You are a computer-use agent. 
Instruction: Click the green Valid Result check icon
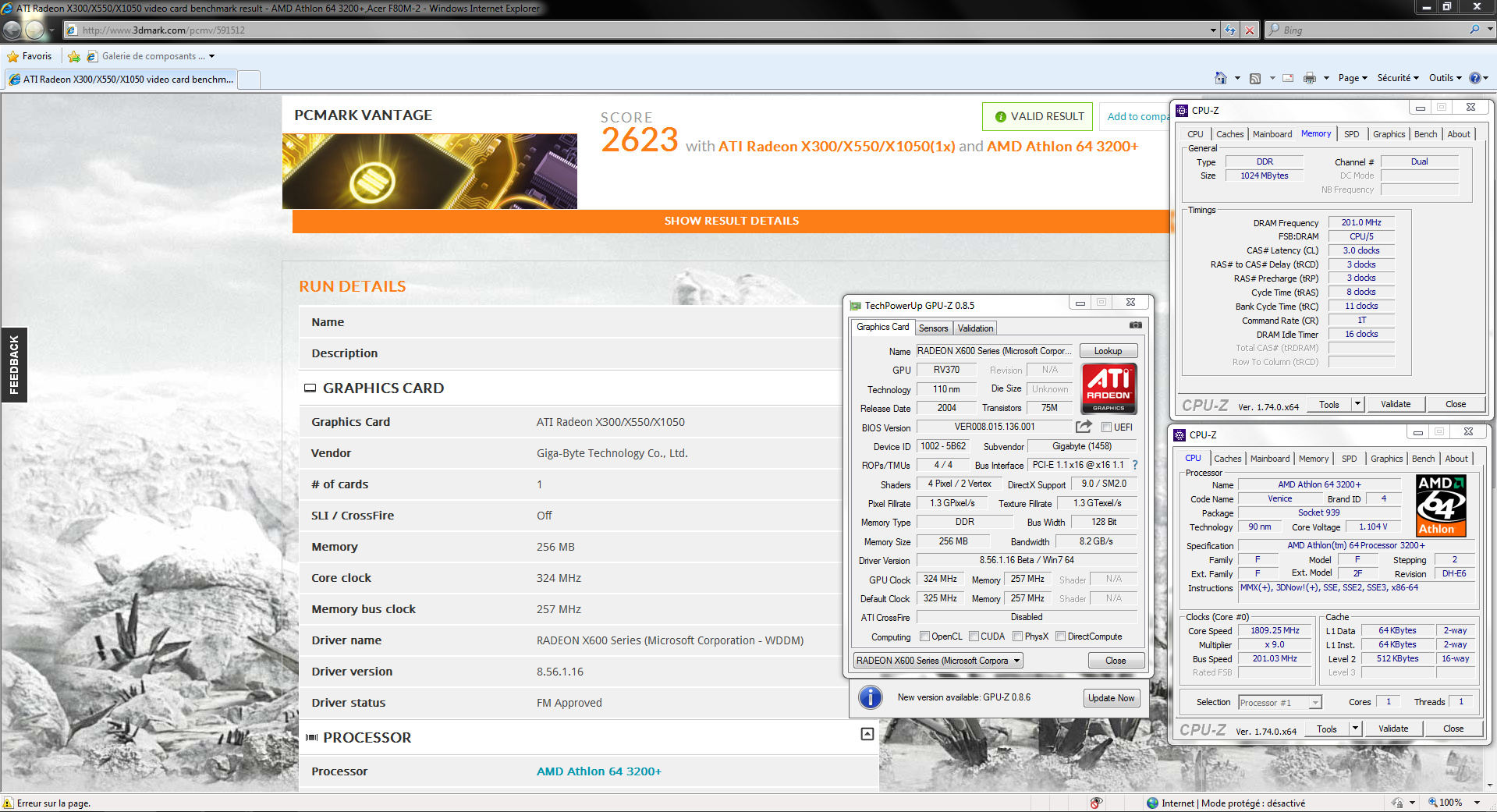[x=1000, y=117]
